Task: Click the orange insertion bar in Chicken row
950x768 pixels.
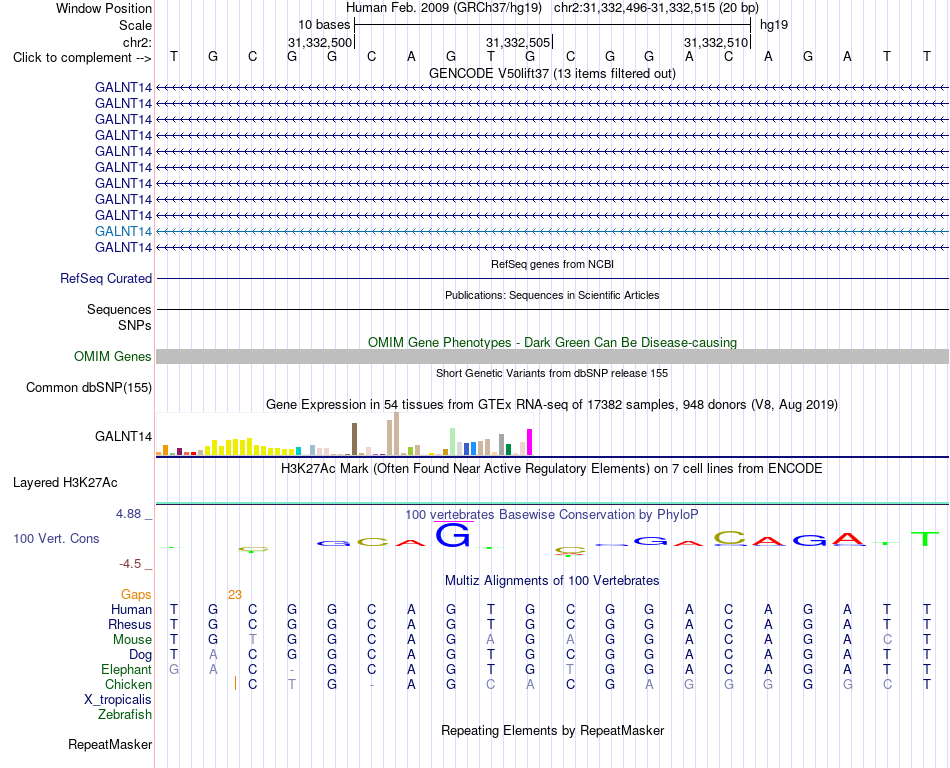Action: point(235,684)
